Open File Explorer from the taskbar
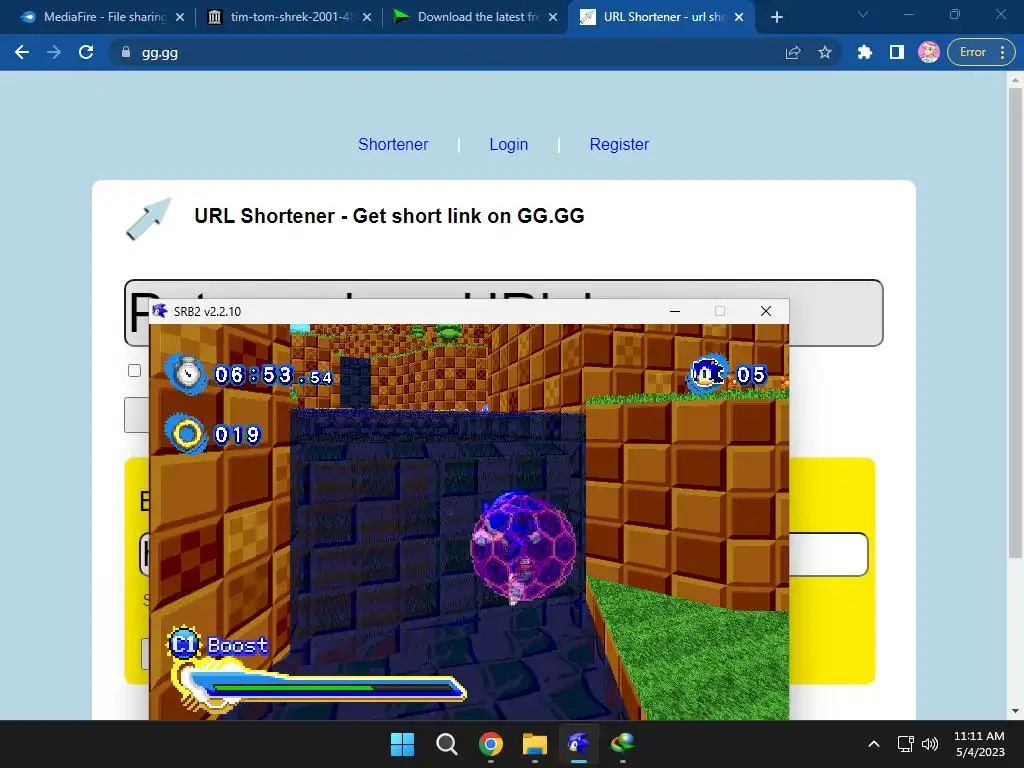This screenshot has height=768, width=1024. pos(534,744)
